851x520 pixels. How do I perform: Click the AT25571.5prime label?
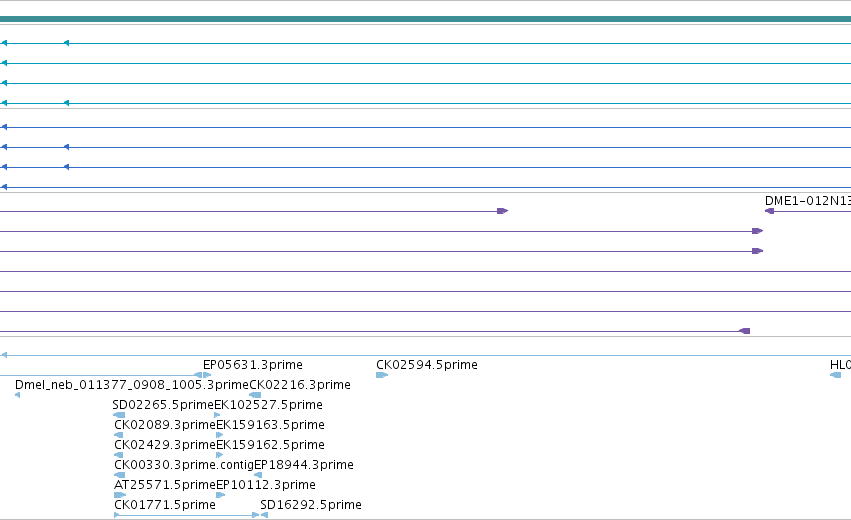[x=165, y=485]
